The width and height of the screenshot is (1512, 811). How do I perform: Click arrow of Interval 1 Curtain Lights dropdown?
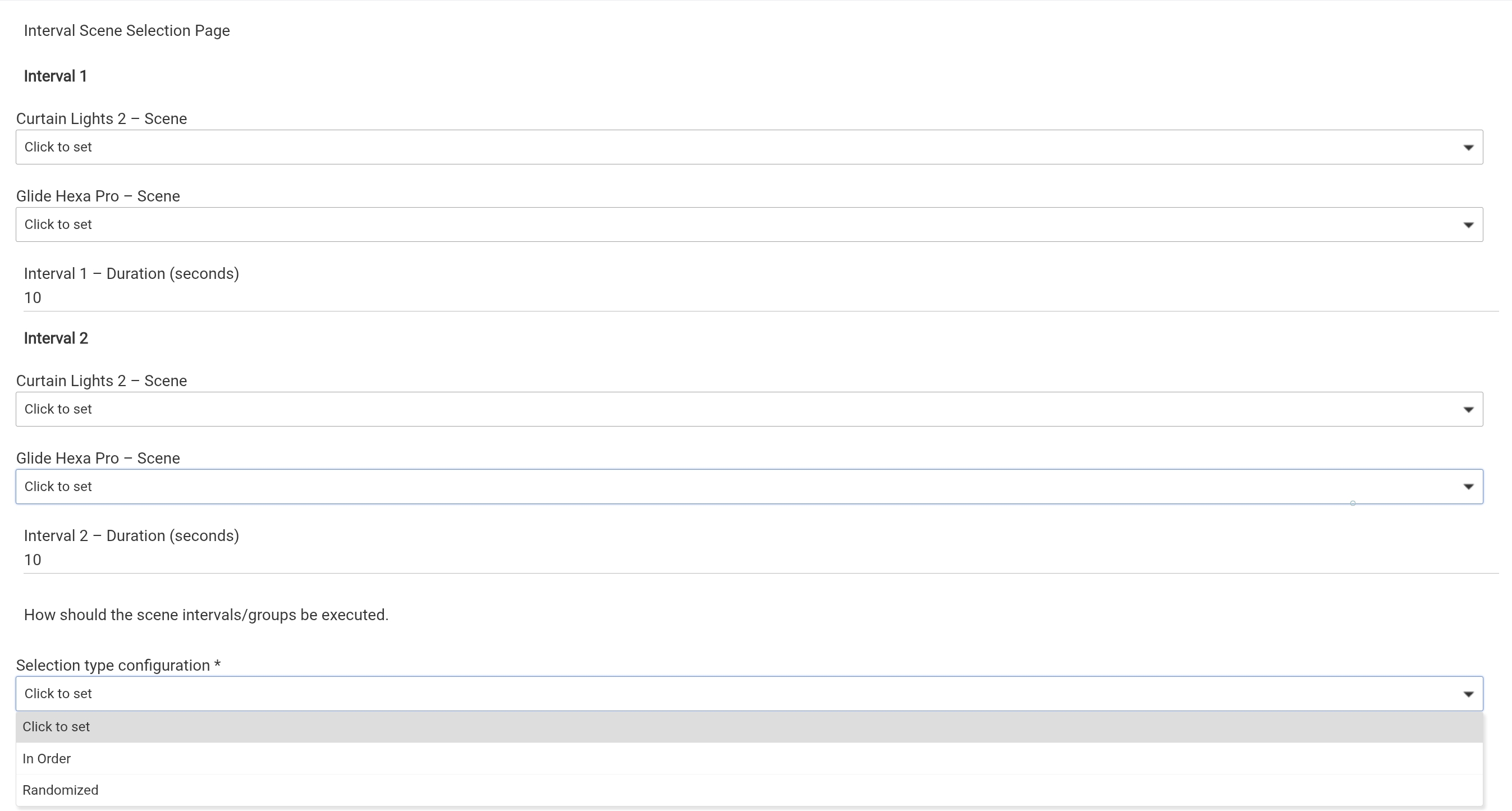point(1468,147)
